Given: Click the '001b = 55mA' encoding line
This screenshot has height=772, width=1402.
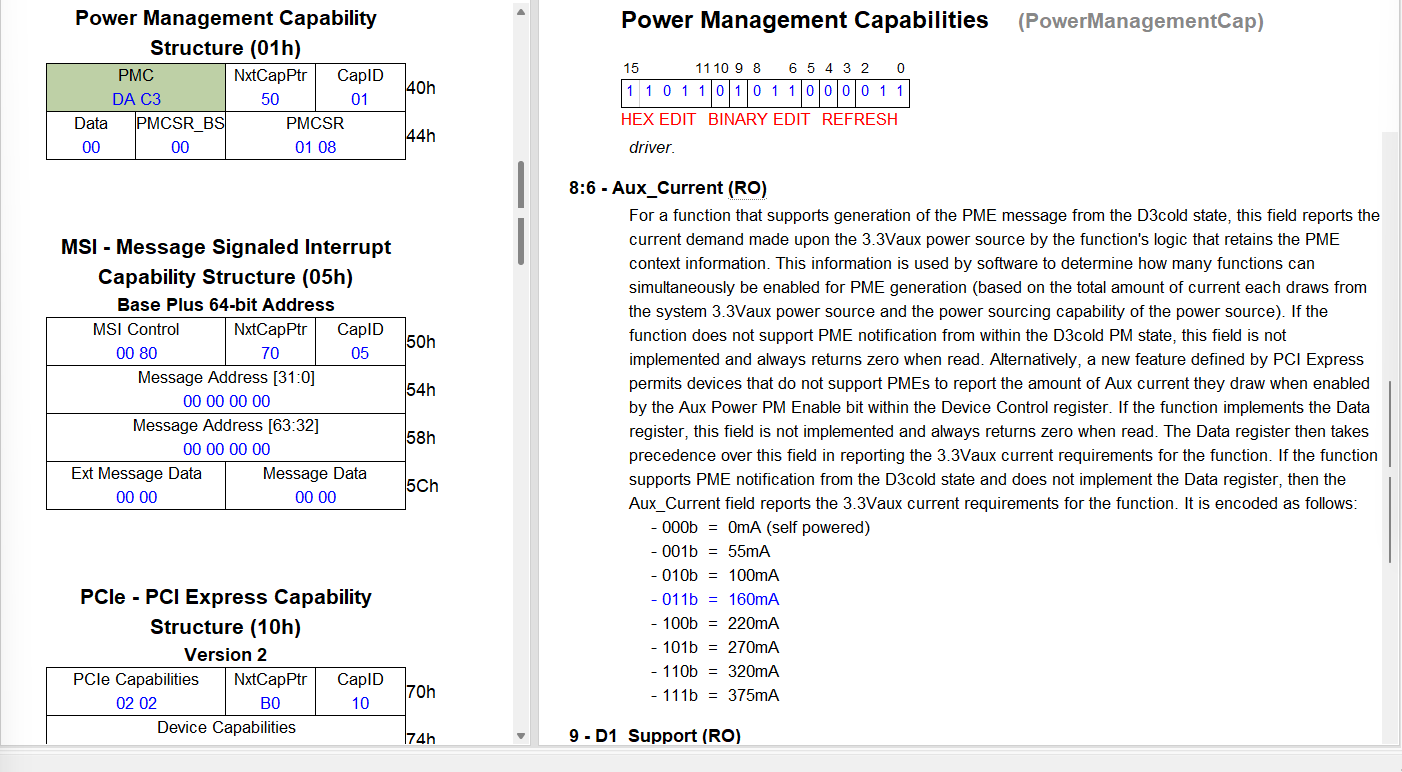Looking at the screenshot, I should click(x=710, y=551).
